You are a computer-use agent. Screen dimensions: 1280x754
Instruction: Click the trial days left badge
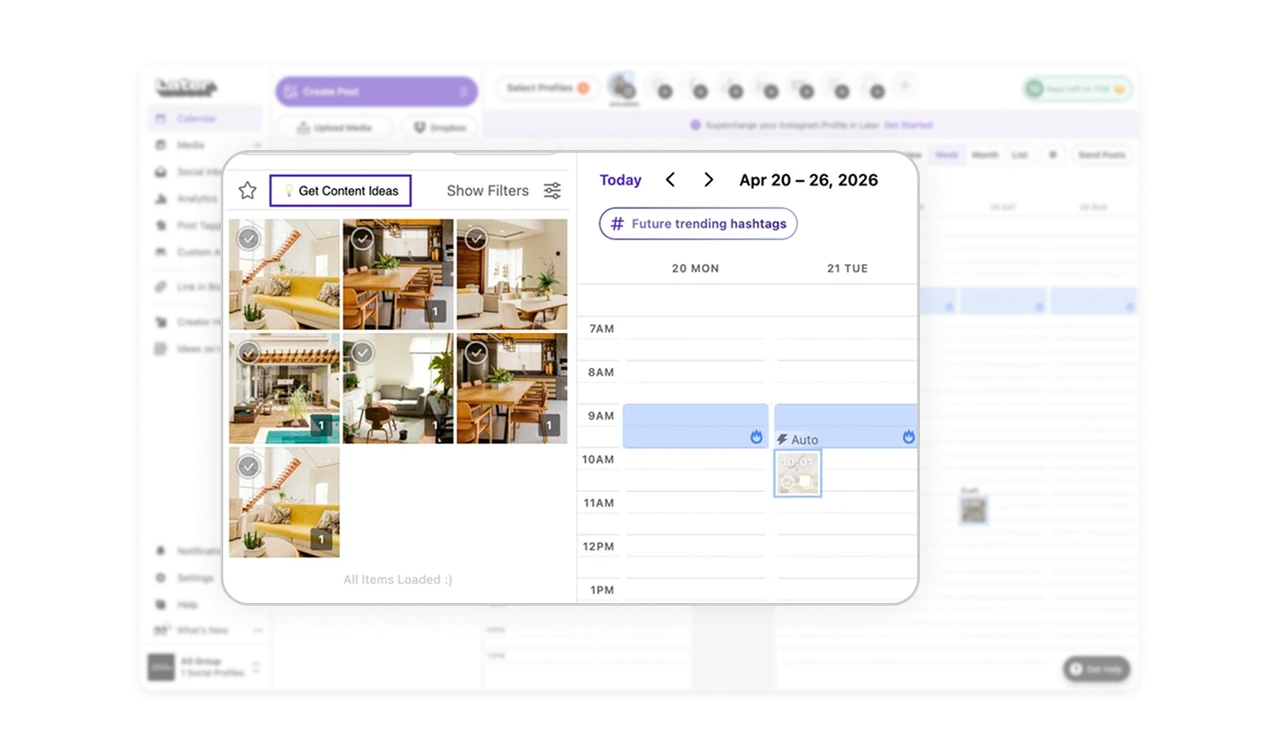(x=1077, y=89)
